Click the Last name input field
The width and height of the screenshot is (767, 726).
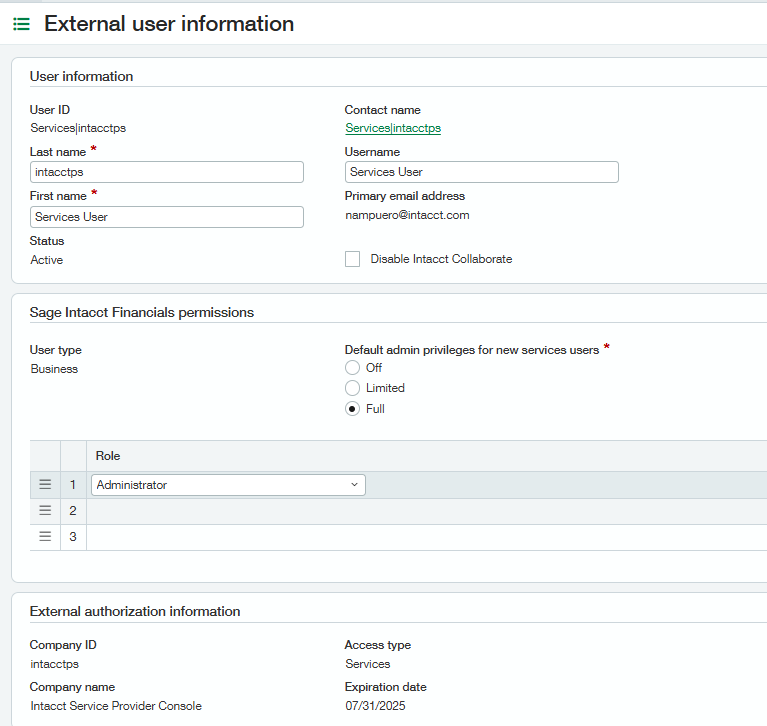pos(166,172)
